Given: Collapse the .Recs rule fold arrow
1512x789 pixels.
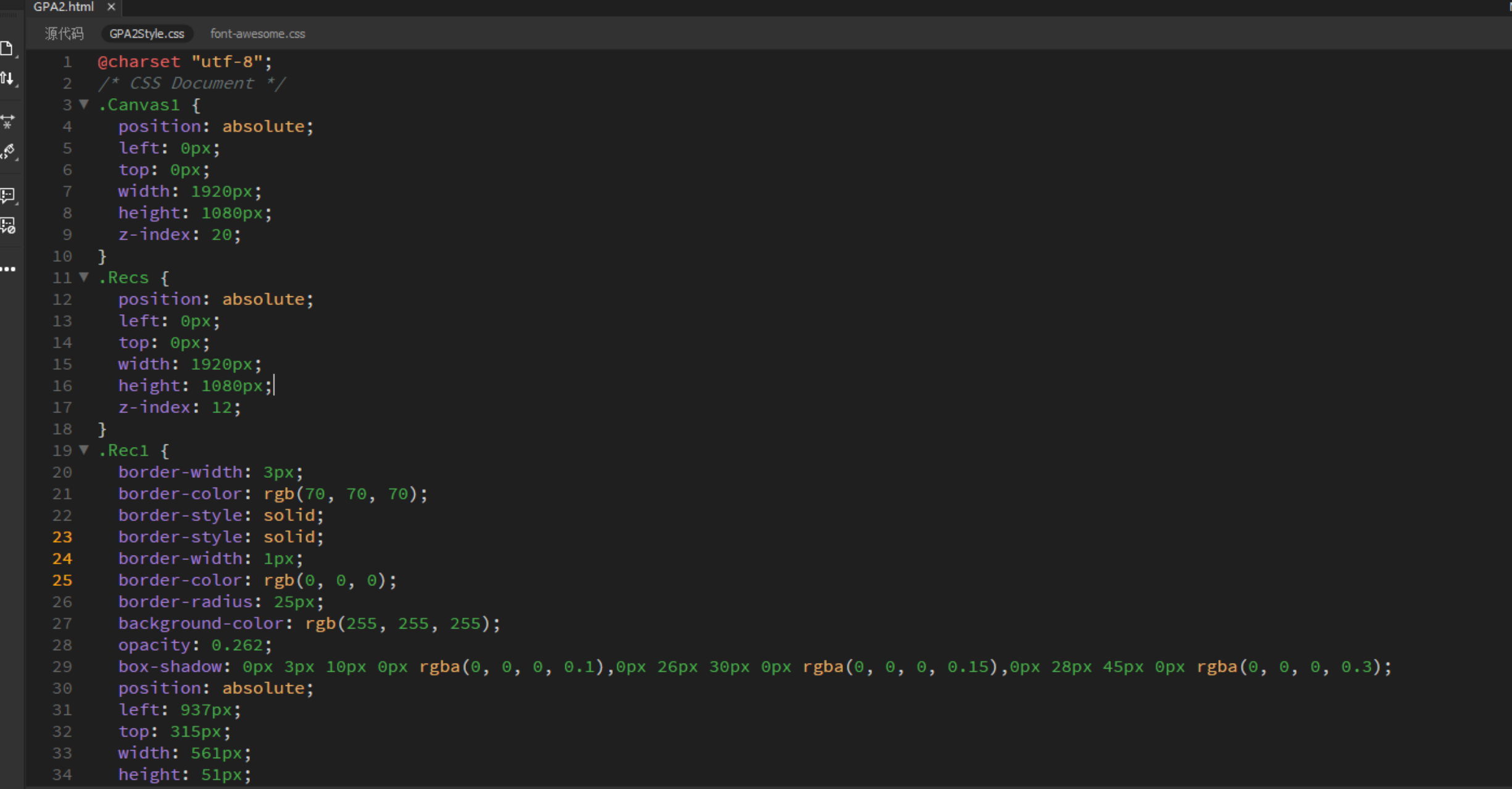Looking at the screenshot, I should pos(84,277).
